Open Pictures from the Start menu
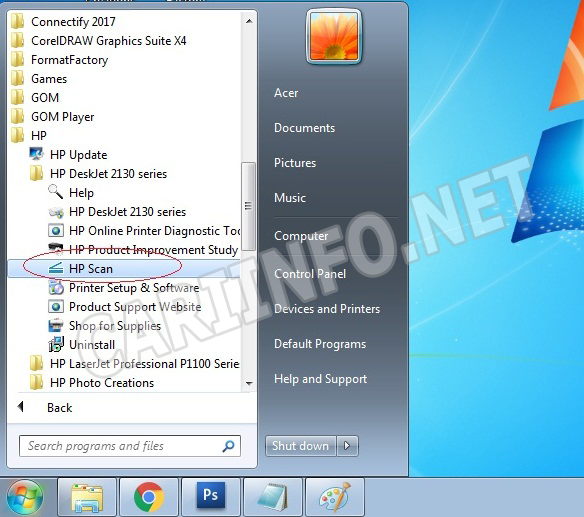Viewport: 584px width, 517px height. point(295,163)
